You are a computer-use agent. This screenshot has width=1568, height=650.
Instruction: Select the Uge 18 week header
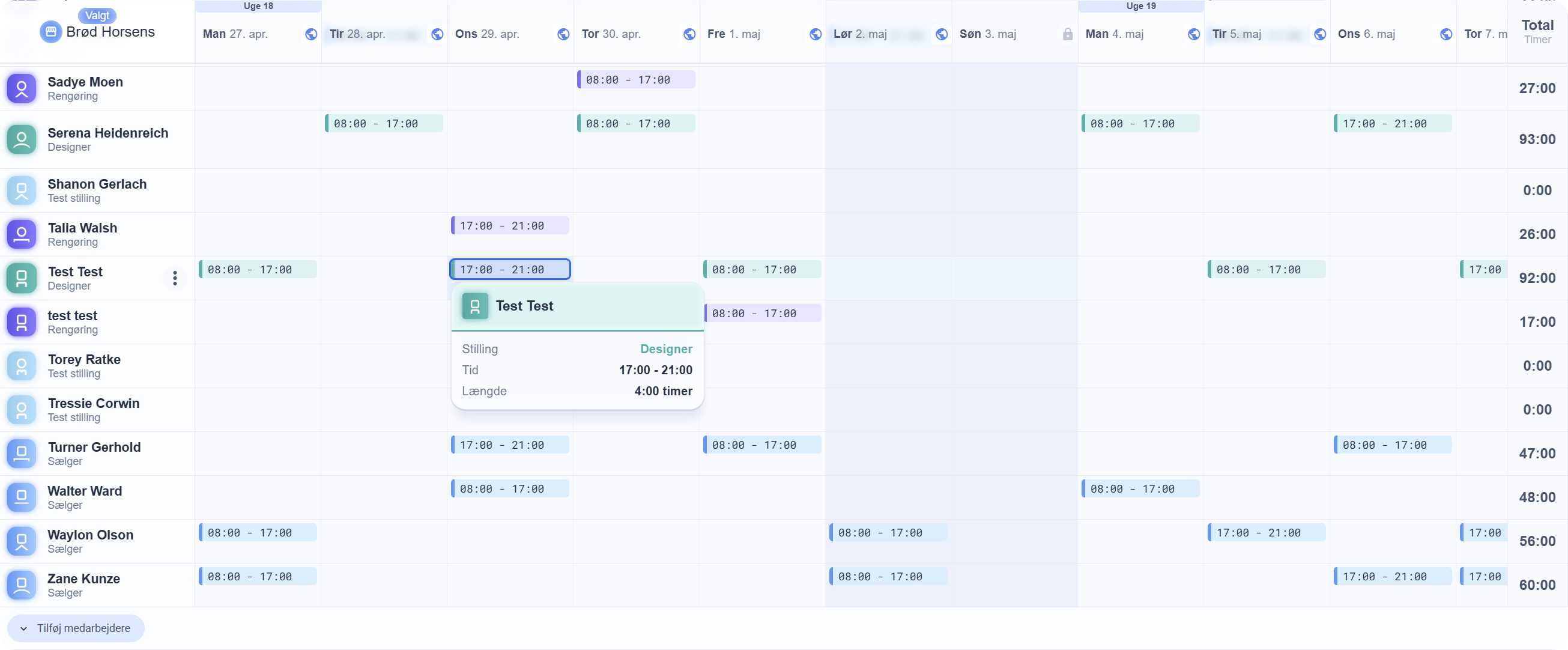tap(258, 6)
